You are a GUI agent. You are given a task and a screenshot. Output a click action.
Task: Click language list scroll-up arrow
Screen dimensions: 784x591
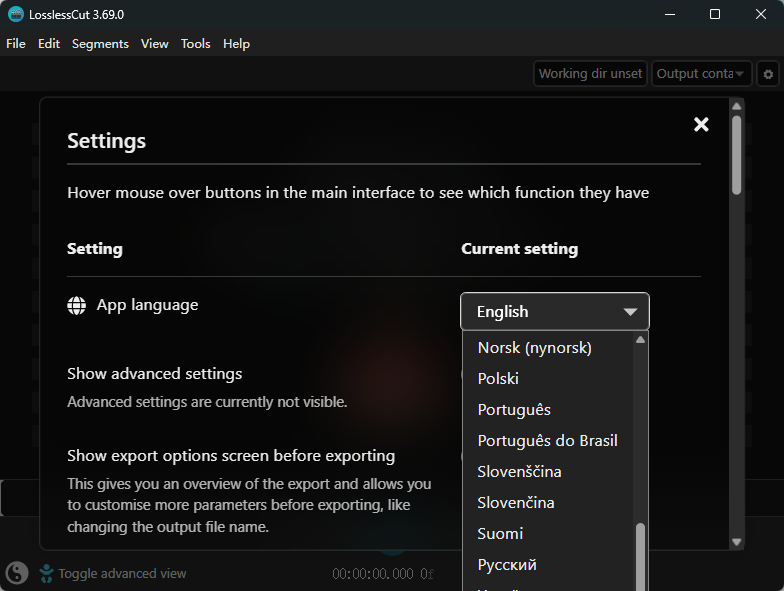click(x=640, y=340)
